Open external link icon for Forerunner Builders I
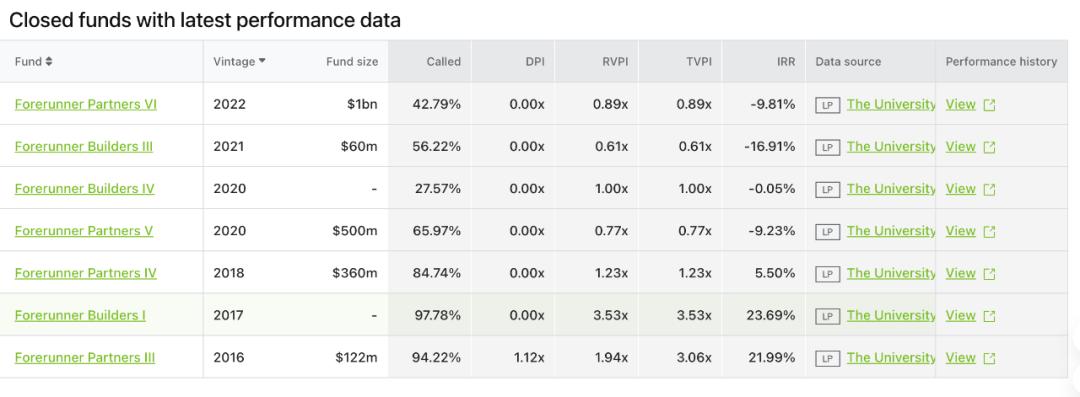Screen dimensions: 1080x397 [x=990, y=316]
